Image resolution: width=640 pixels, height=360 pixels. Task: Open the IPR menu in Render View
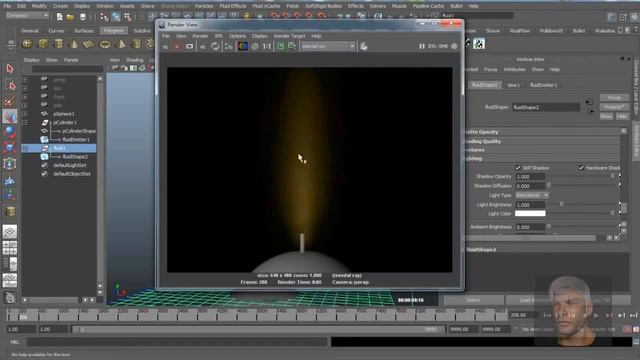(219, 36)
